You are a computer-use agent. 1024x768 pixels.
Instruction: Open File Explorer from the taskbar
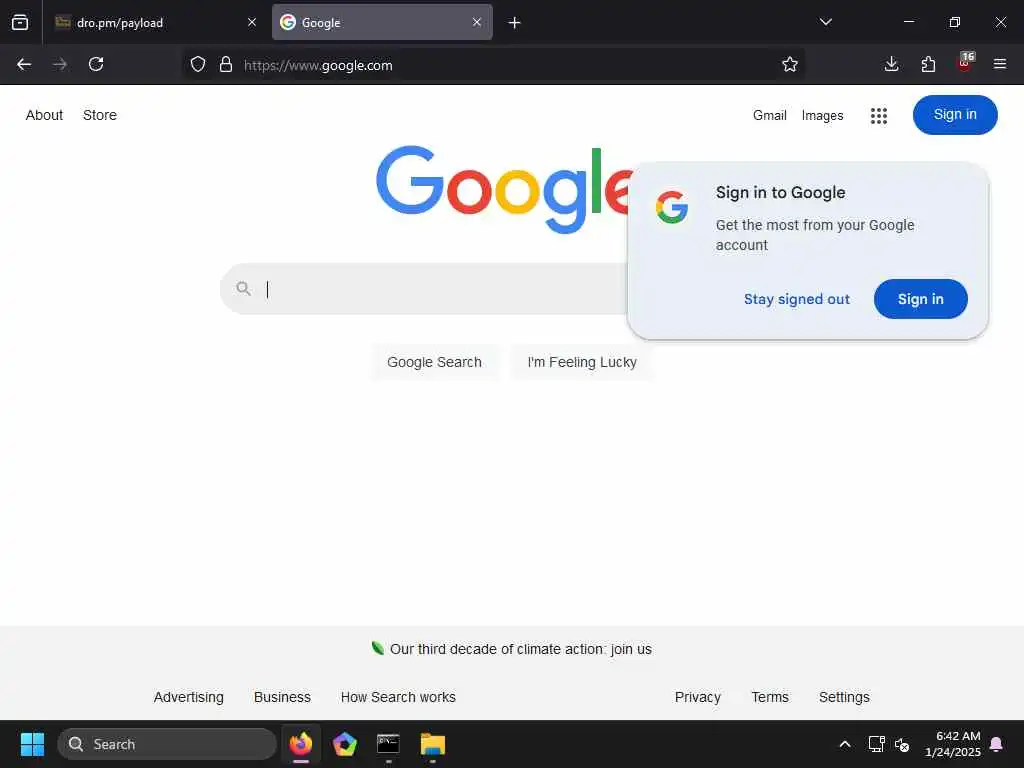tap(432, 744)
